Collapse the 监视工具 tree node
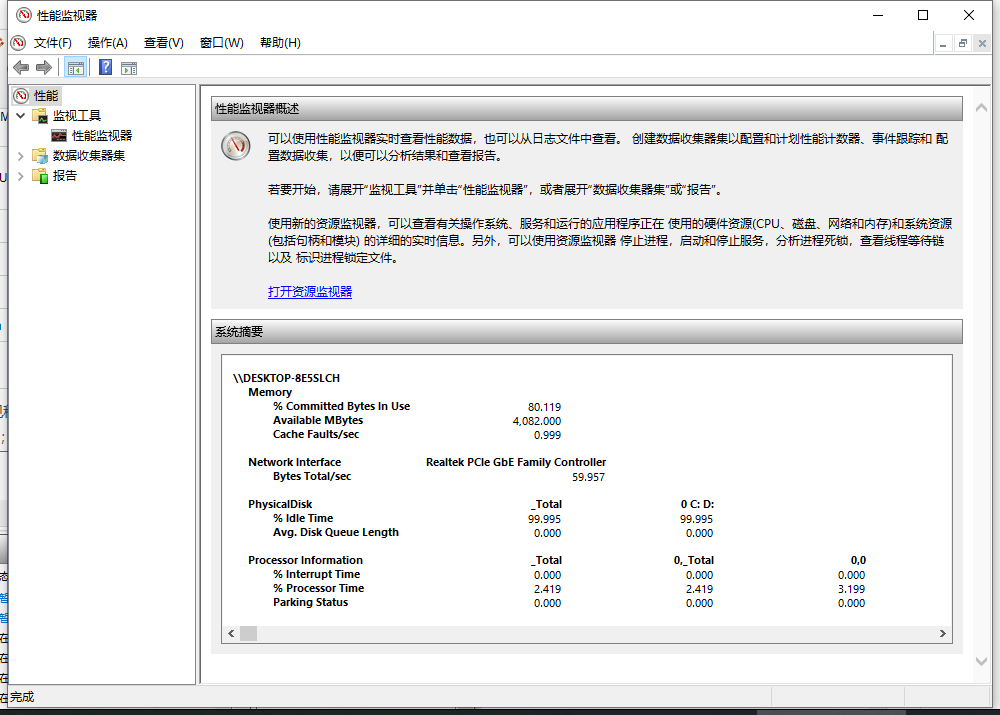The image size is (1000, 715). click(20, 115)
